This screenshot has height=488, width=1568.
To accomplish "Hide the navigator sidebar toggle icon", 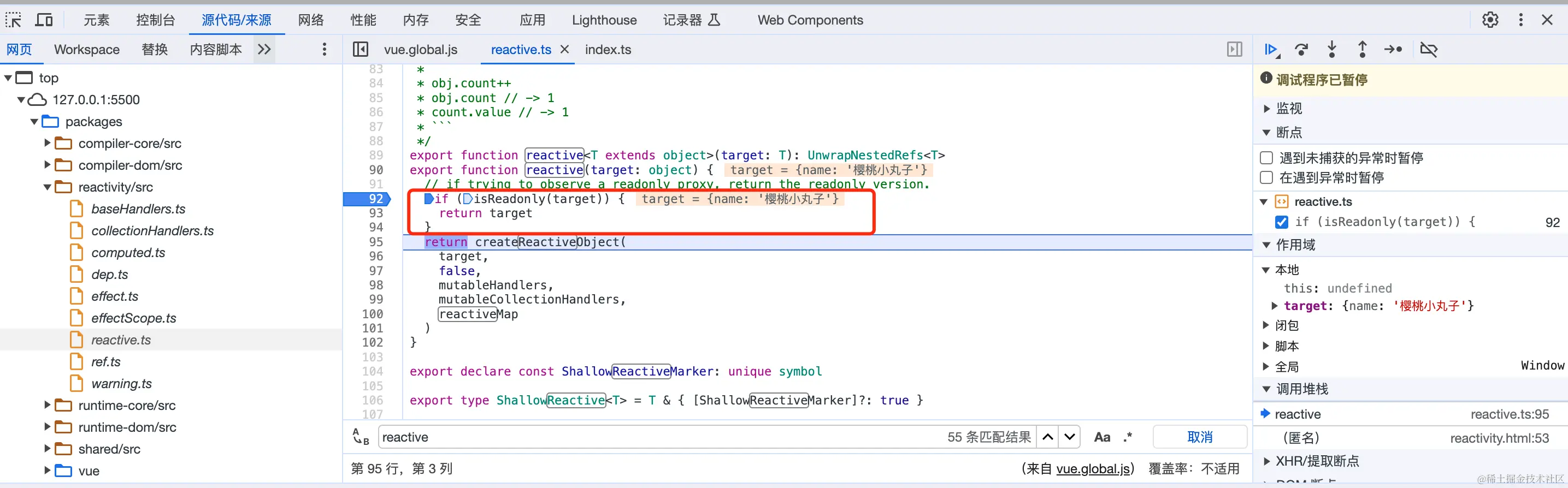I will (x=361, y=49).
